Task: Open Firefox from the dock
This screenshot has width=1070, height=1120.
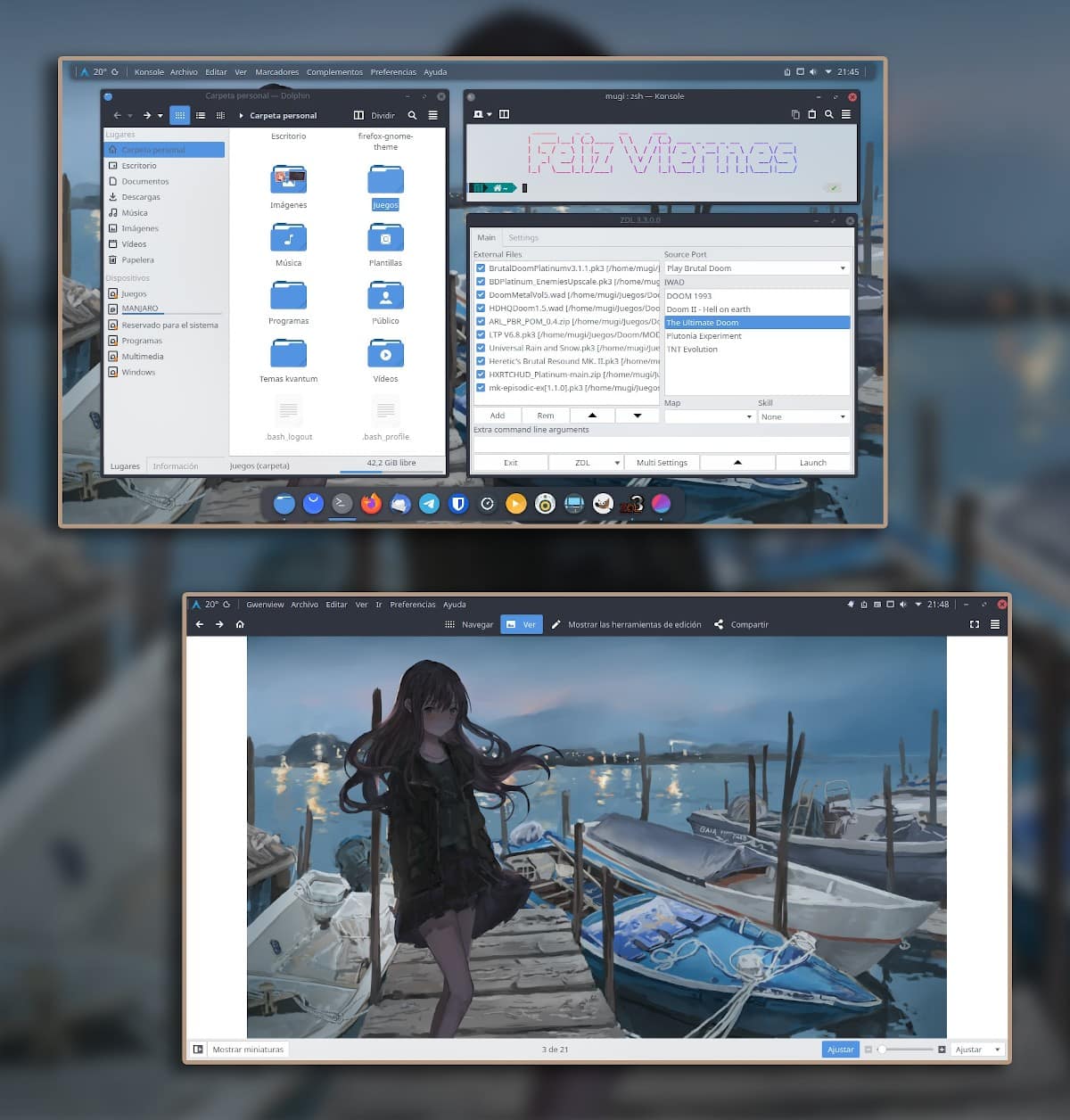Action: [x=371, y=504]
